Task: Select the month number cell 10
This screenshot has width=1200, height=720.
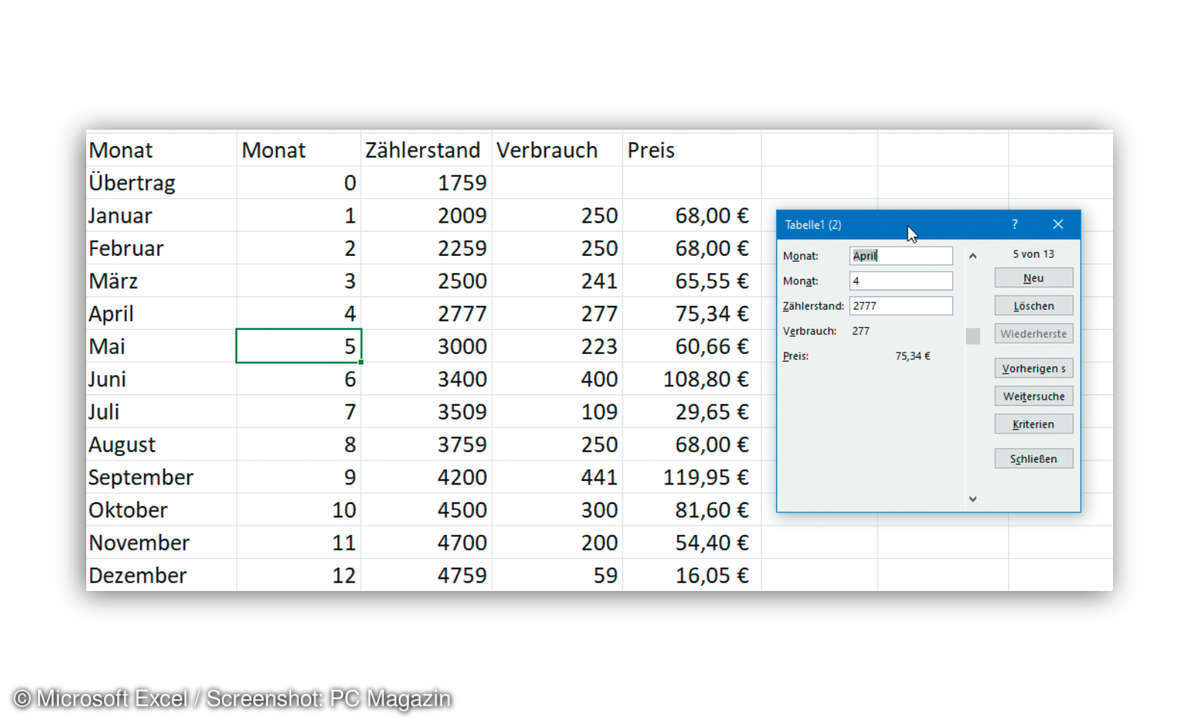Action: tap(299, 510)
